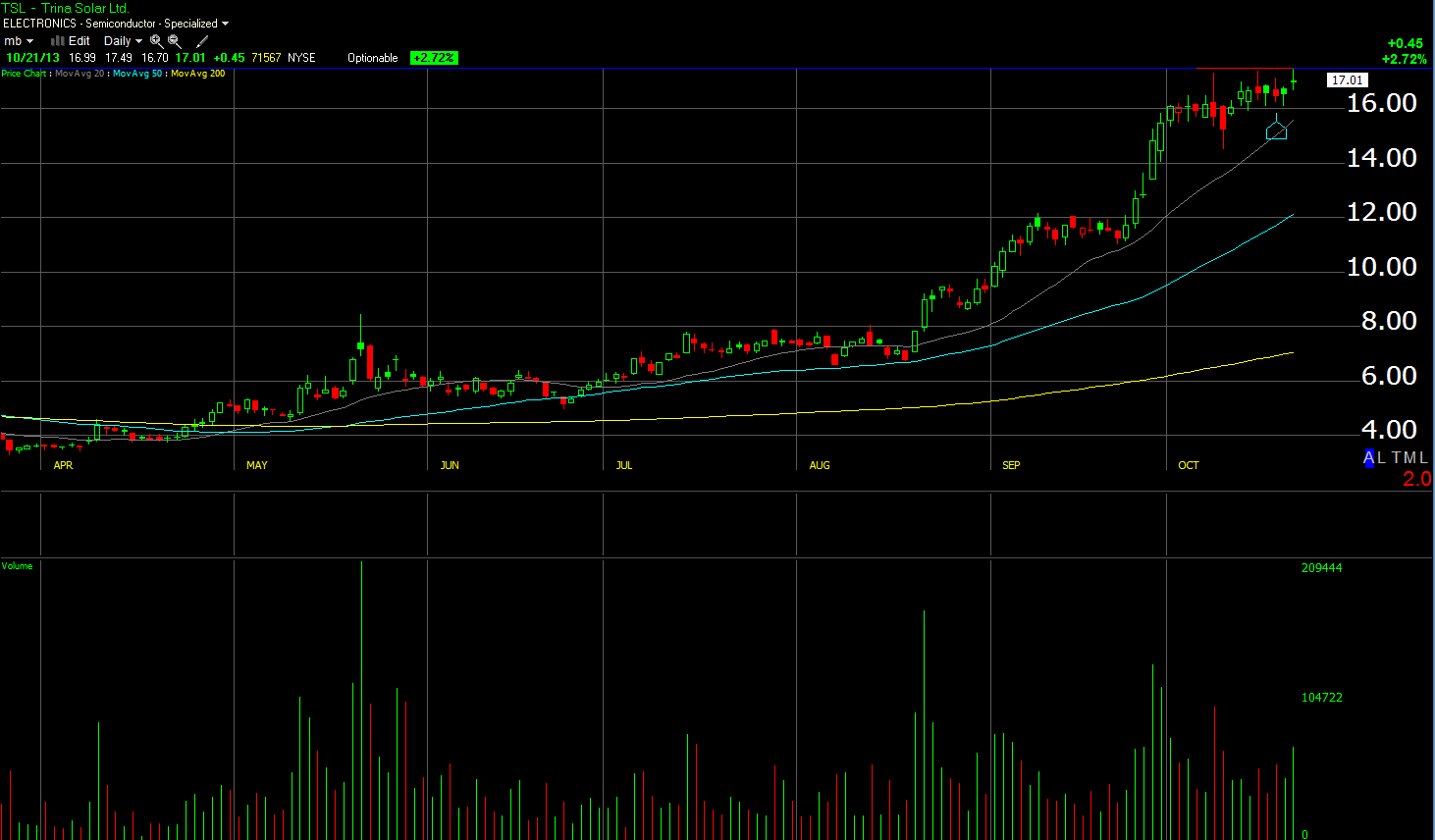The image size is (1435, 840).
Task: Toggle the first L scale letter
Action: tap(1382, 457)
